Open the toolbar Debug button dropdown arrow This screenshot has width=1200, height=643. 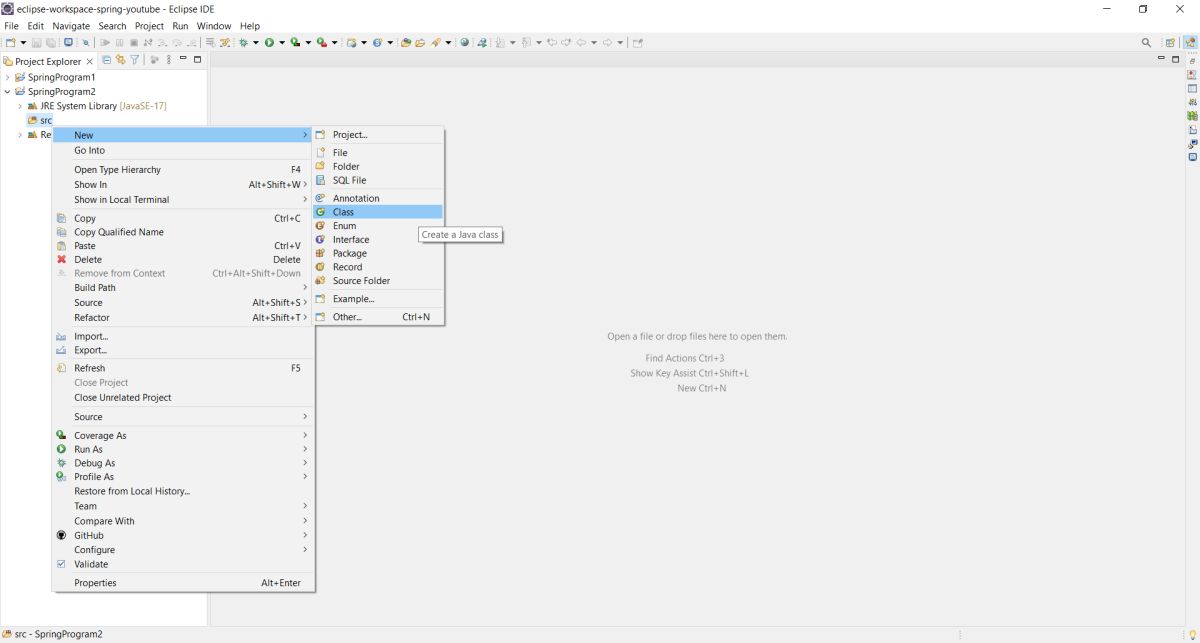256,43
